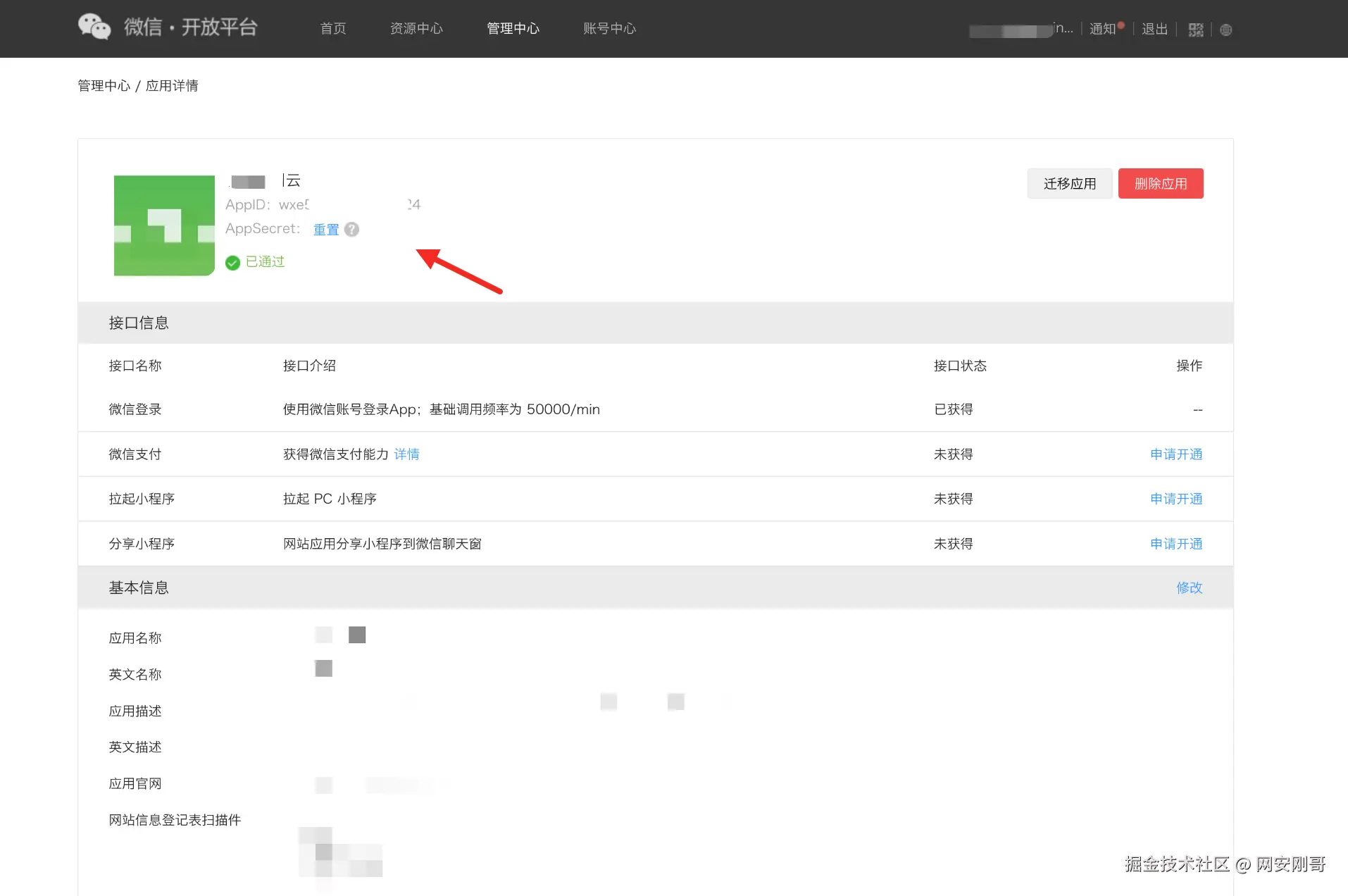Click the 管理中心 breadcrumb link
This screenshot has height=896, width=1348.
[x=104, y=85]
